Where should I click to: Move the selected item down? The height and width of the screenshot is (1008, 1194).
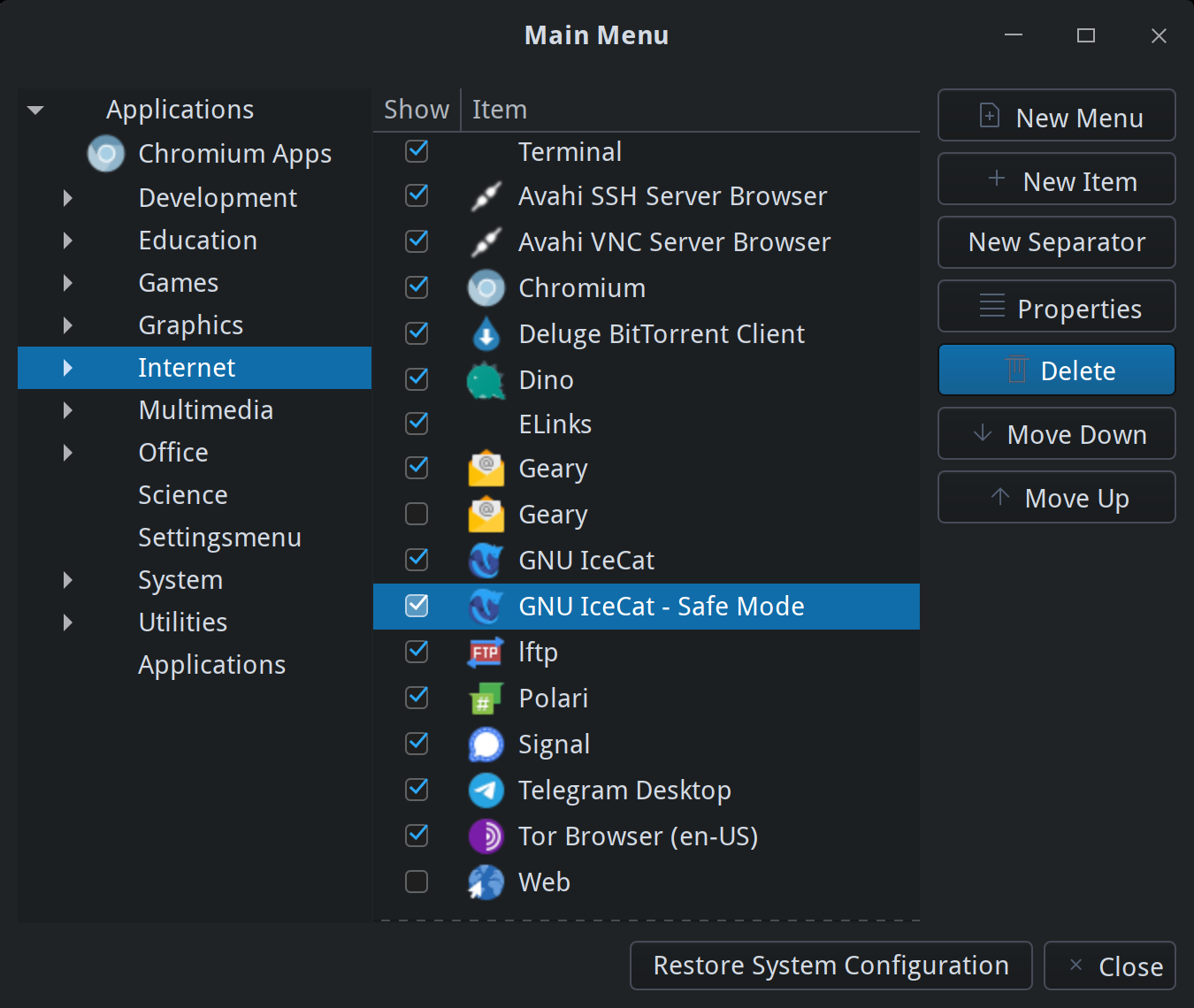point(1057,433)
